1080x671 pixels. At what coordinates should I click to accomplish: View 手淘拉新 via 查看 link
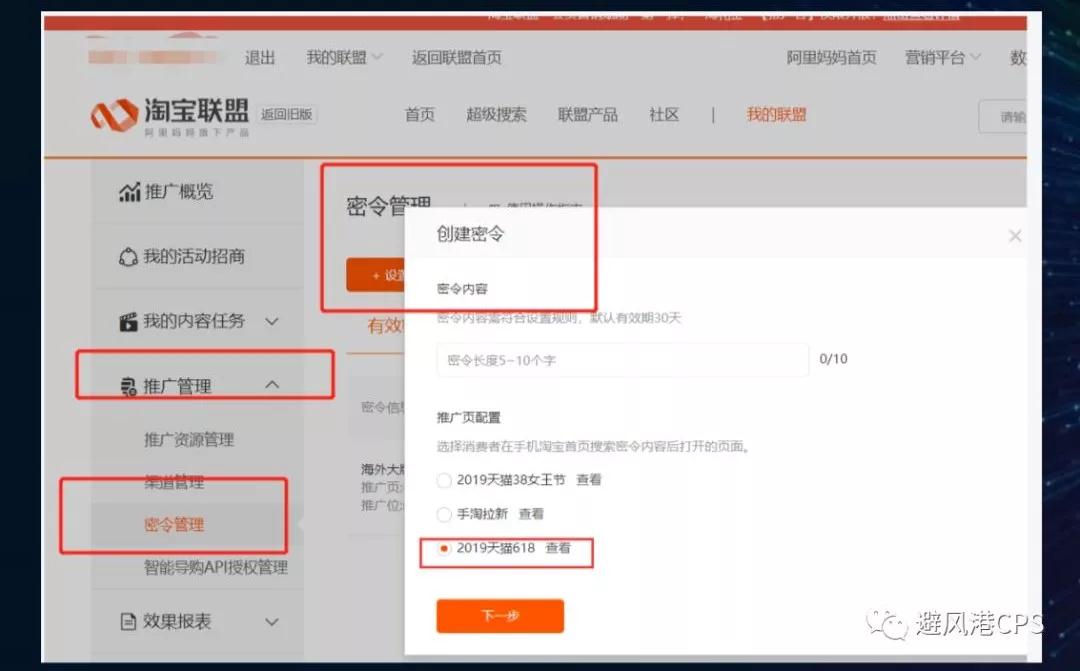click(531, 514)
